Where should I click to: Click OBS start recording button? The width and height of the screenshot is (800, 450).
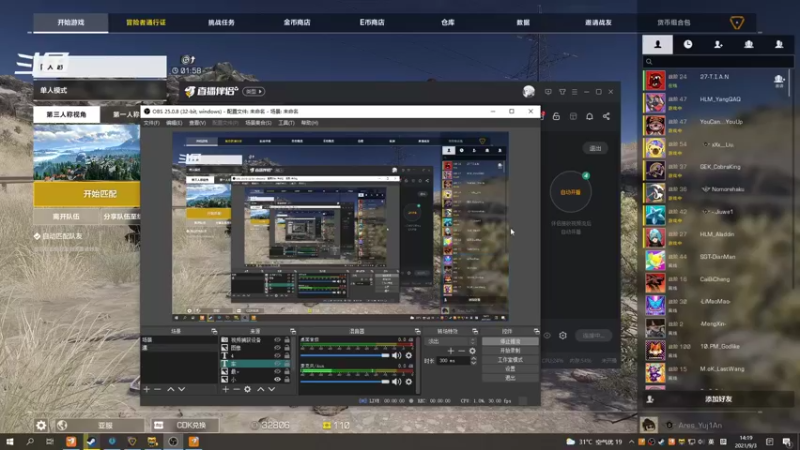pos(510,351)
